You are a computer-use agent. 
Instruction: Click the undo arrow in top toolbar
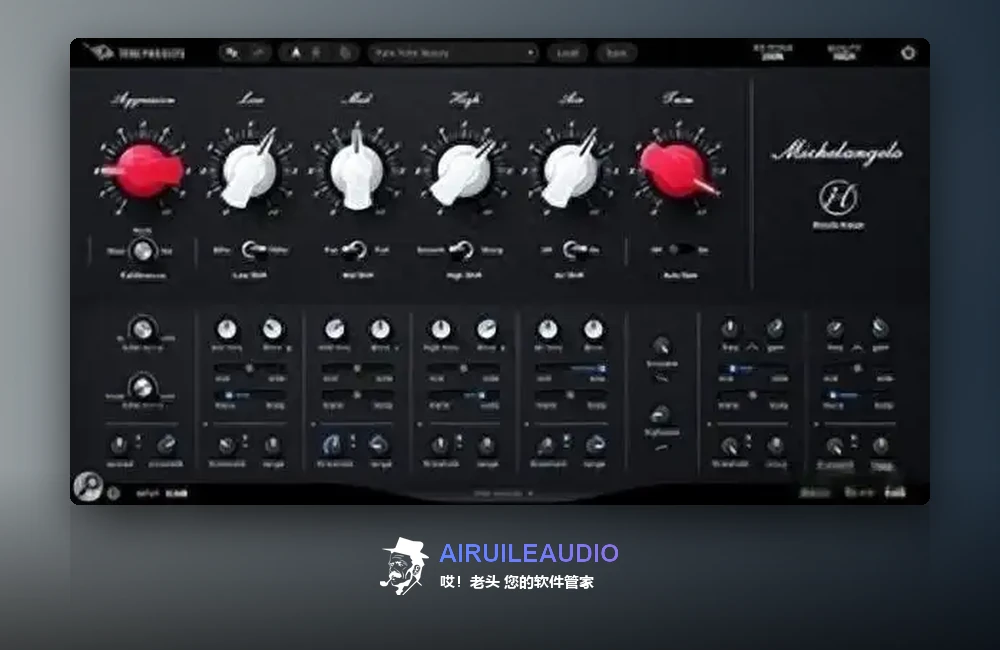click(x=232, y=53)
